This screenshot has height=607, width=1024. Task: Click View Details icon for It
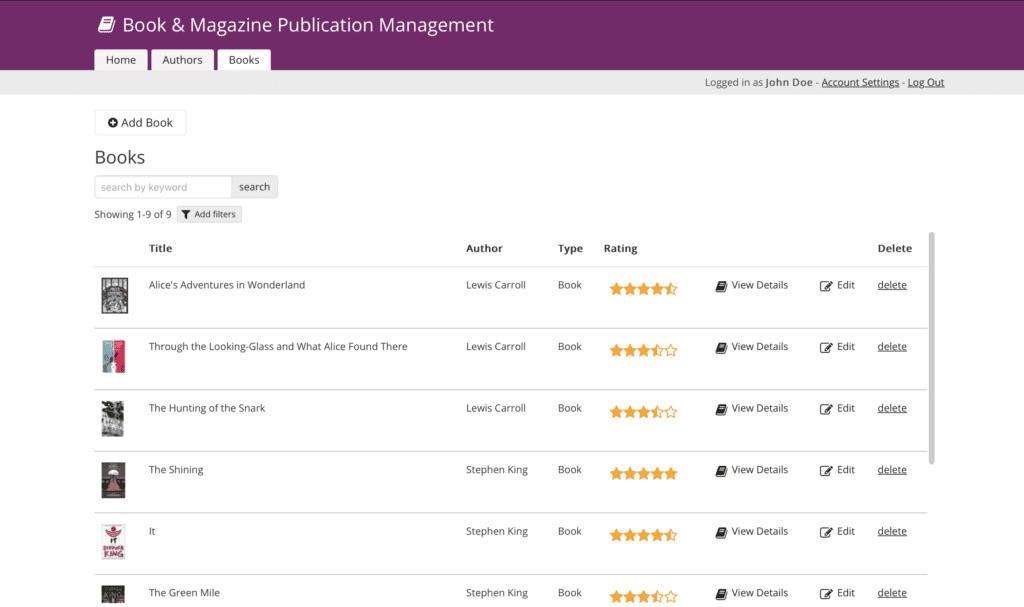coord(721,533)
